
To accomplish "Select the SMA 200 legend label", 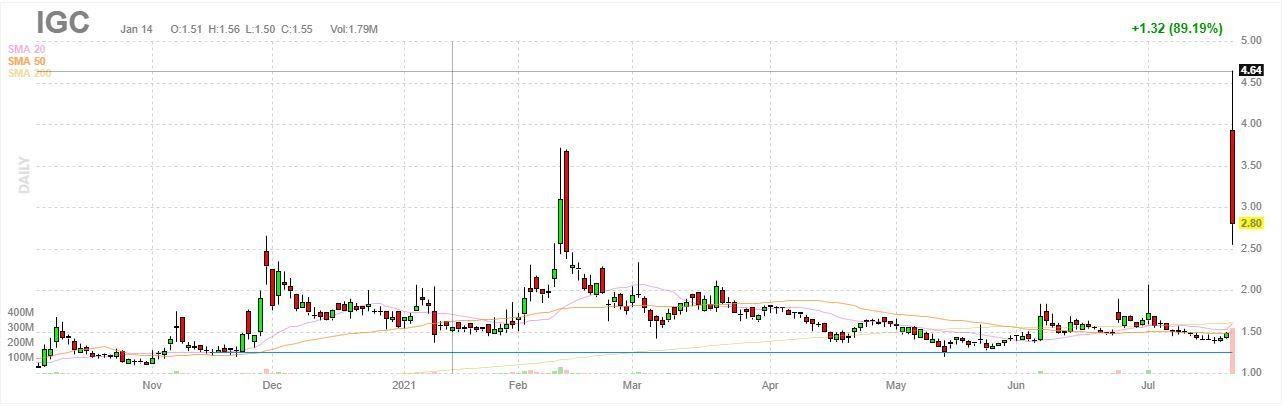I will pos(28,73).
